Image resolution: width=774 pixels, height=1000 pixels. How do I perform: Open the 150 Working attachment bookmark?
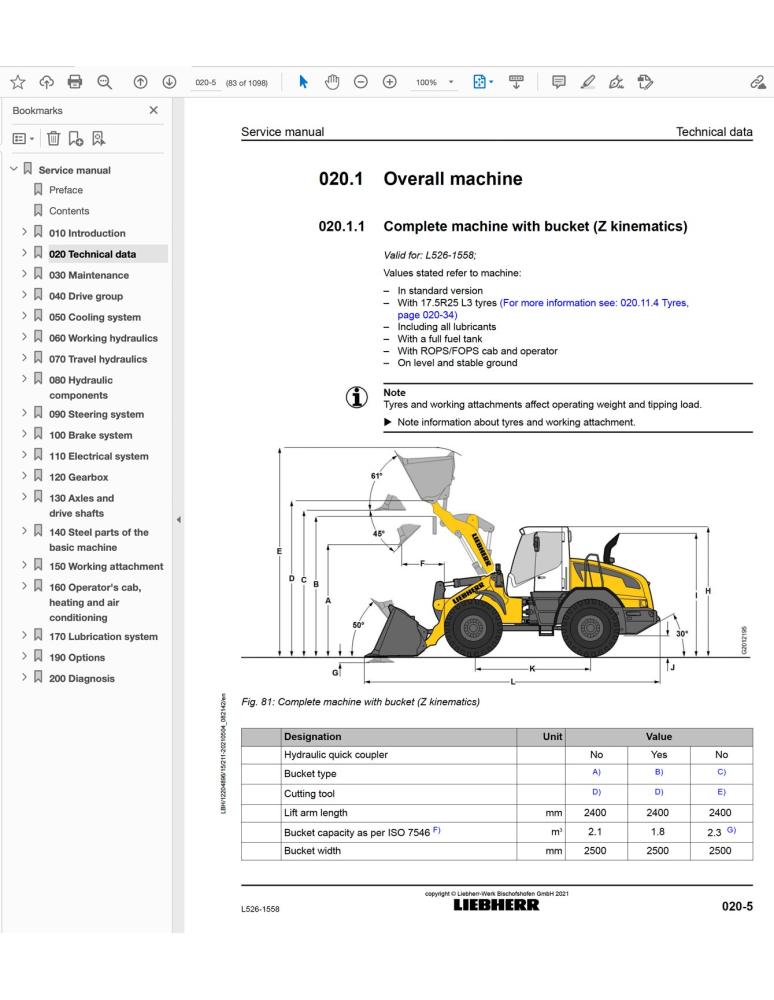tap(106, 566)
